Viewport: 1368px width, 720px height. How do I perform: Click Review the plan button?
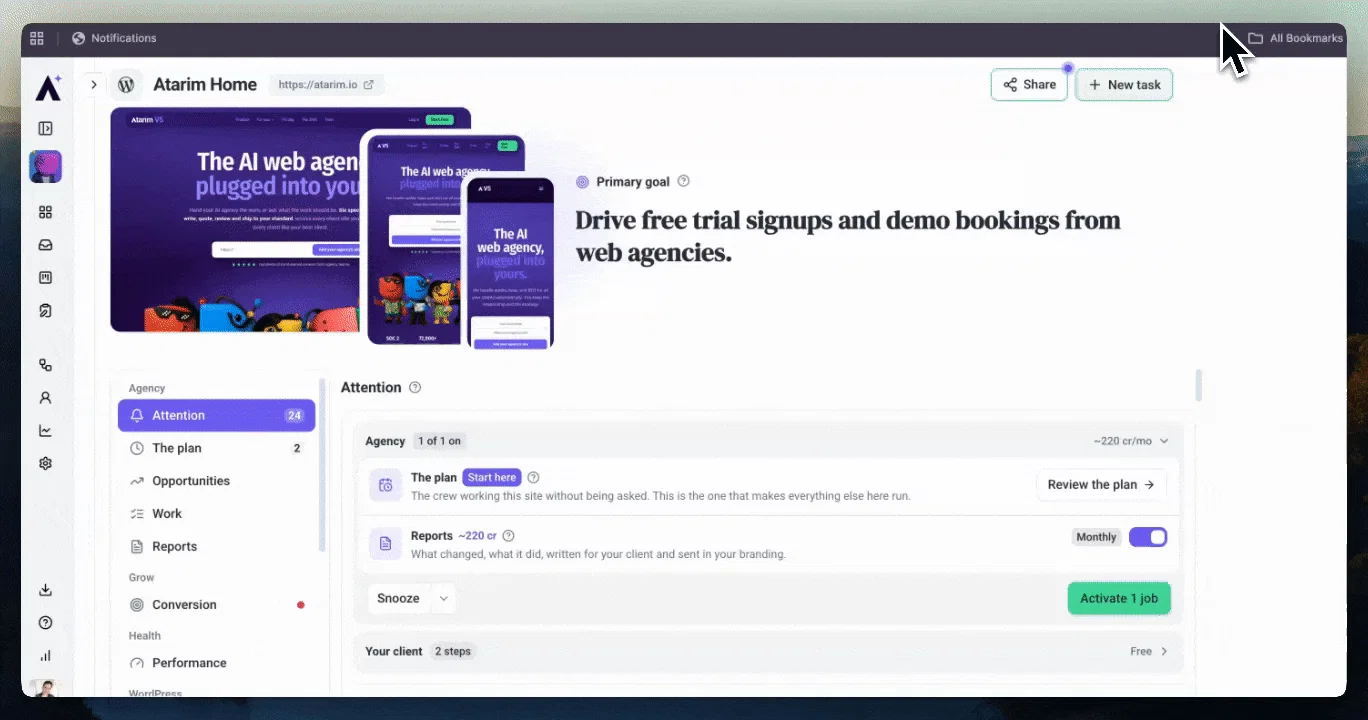click(1101, 485)
